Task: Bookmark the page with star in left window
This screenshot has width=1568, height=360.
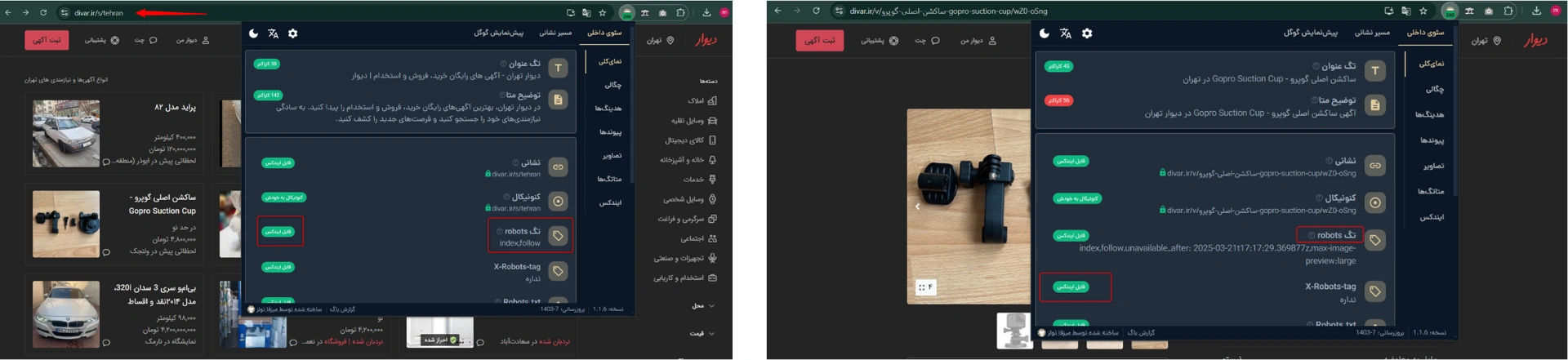Action: [x=603, y=12]
